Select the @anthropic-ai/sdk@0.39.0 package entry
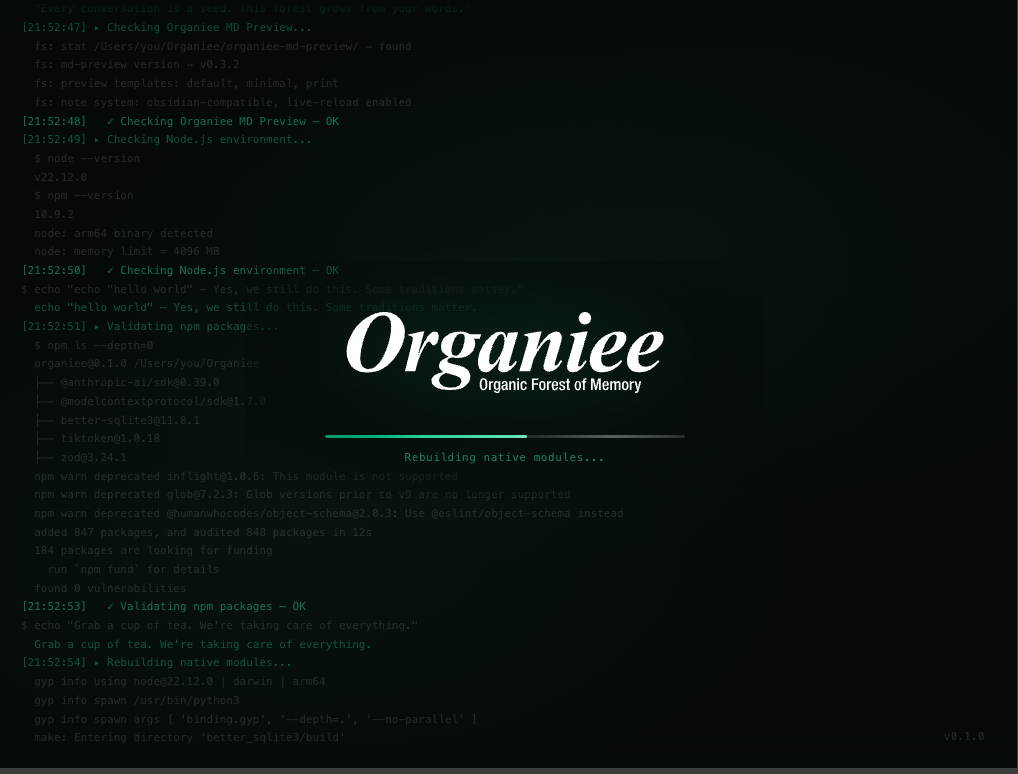 click(x=140, y=382)
